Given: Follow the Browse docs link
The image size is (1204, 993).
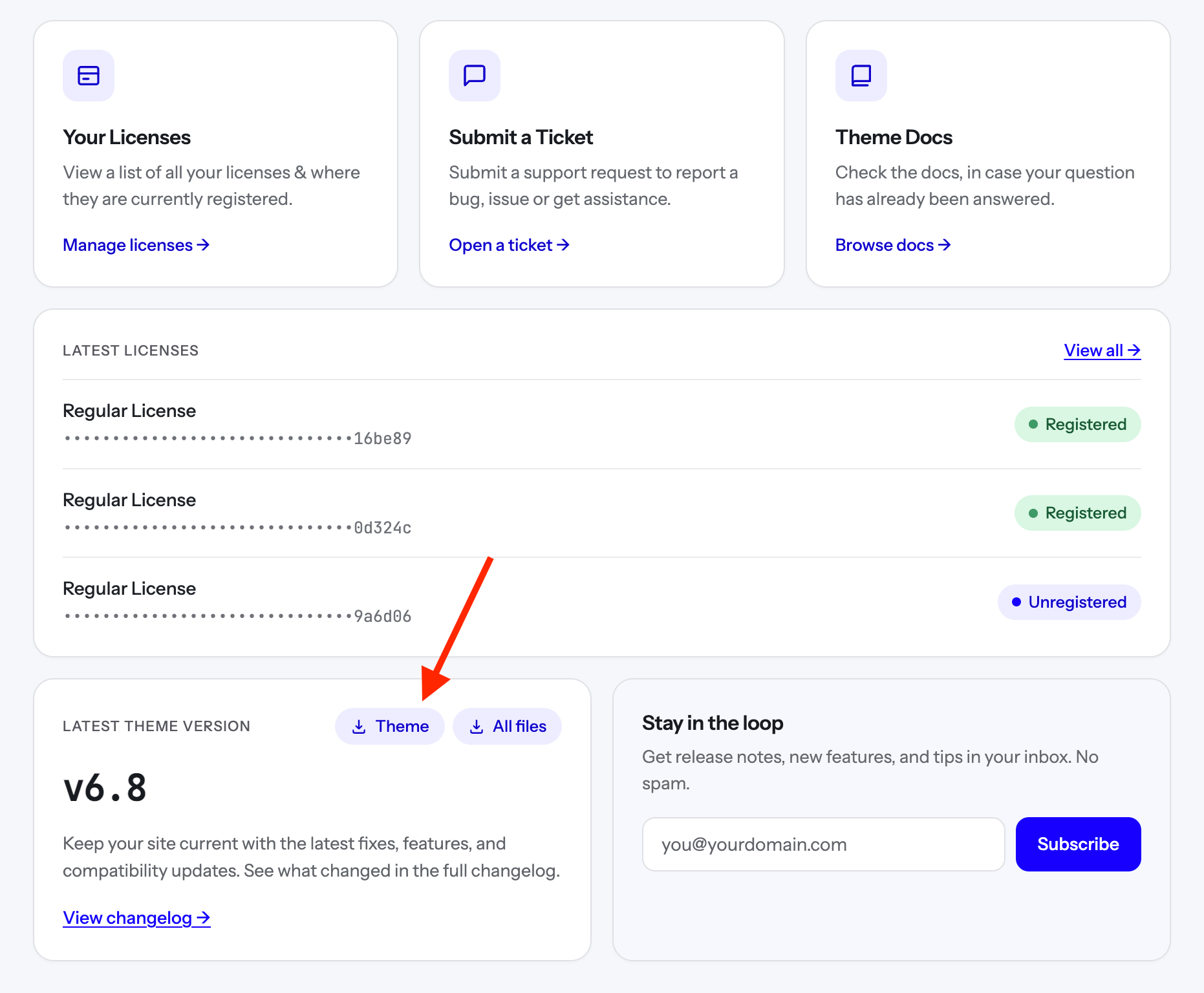Looking at the screenshot, I should (x=893, y=245).
